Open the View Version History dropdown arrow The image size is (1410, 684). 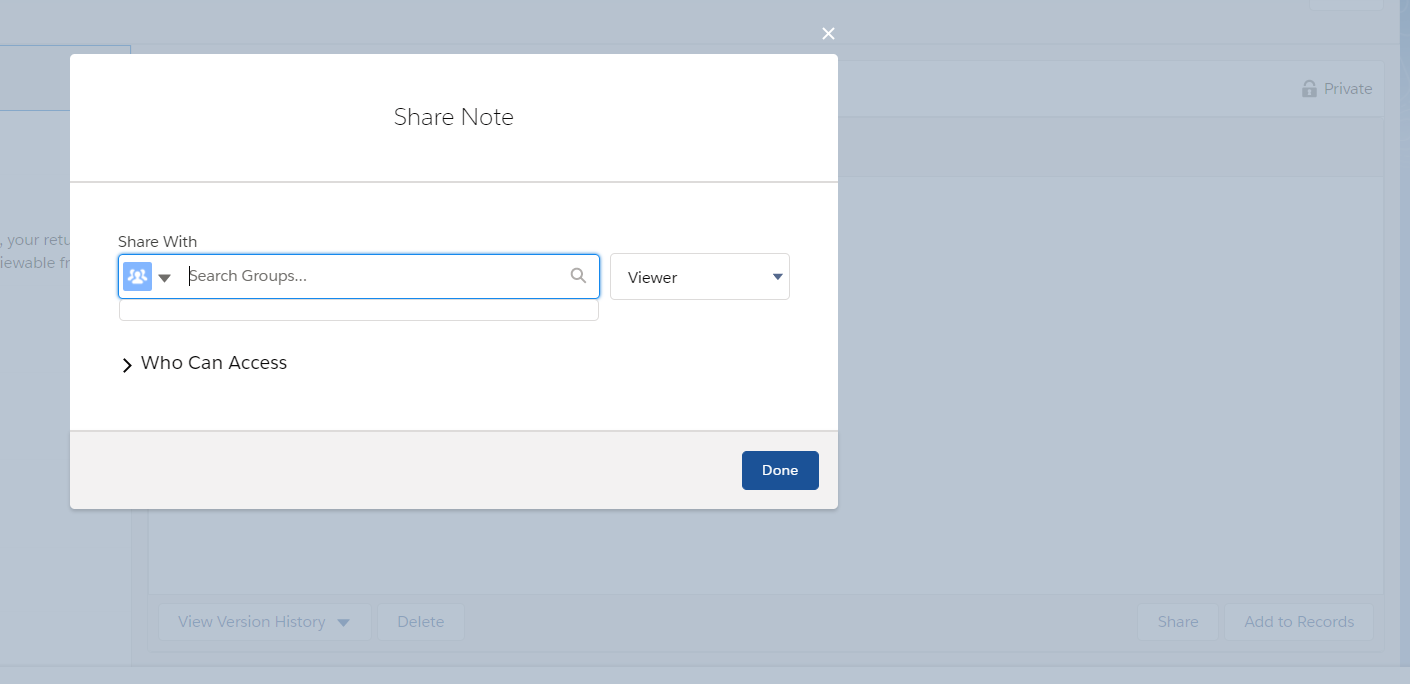(x=344, y=622)
